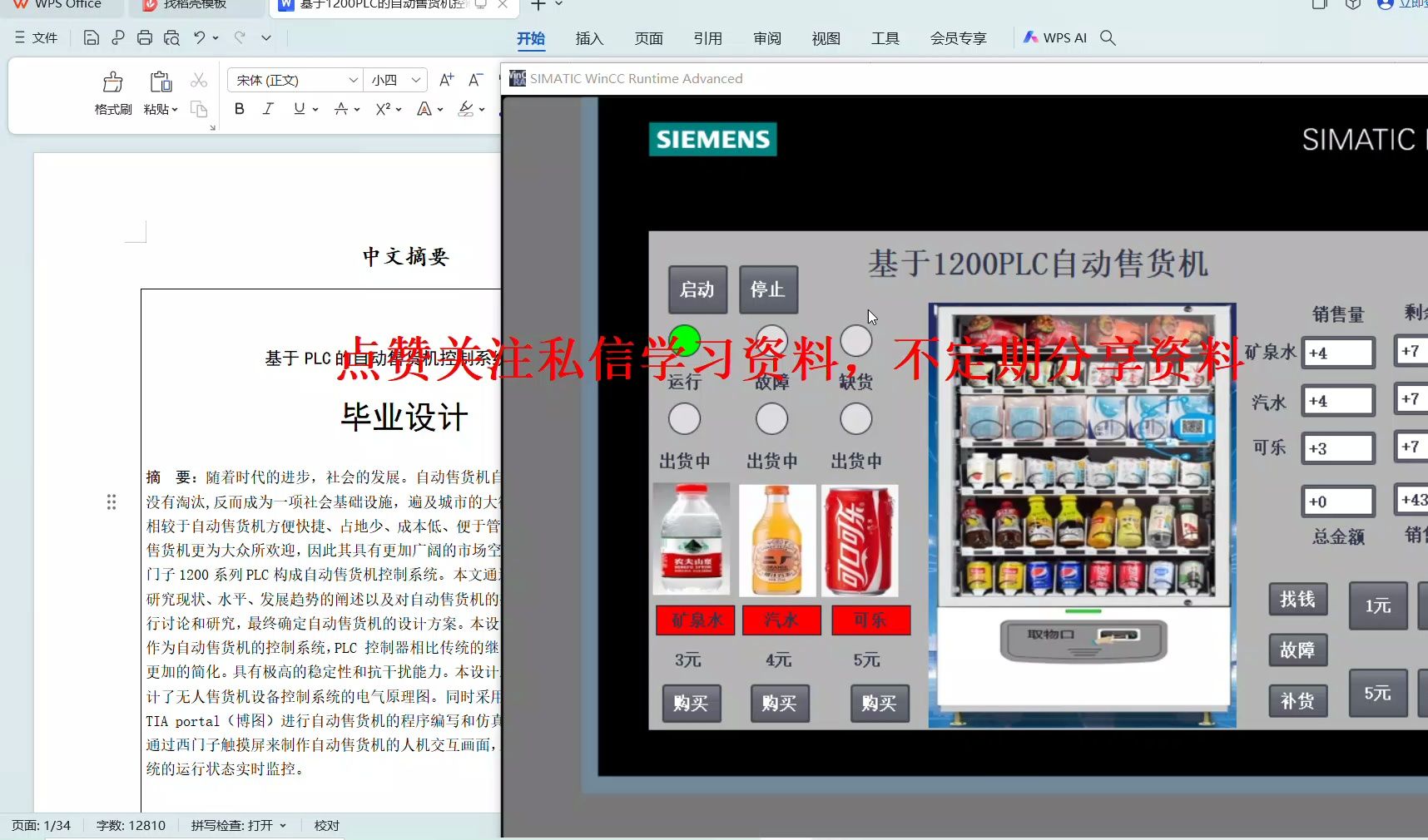Click the Print icon in WPS
The image size is (1428, 840).
point(145,37)
